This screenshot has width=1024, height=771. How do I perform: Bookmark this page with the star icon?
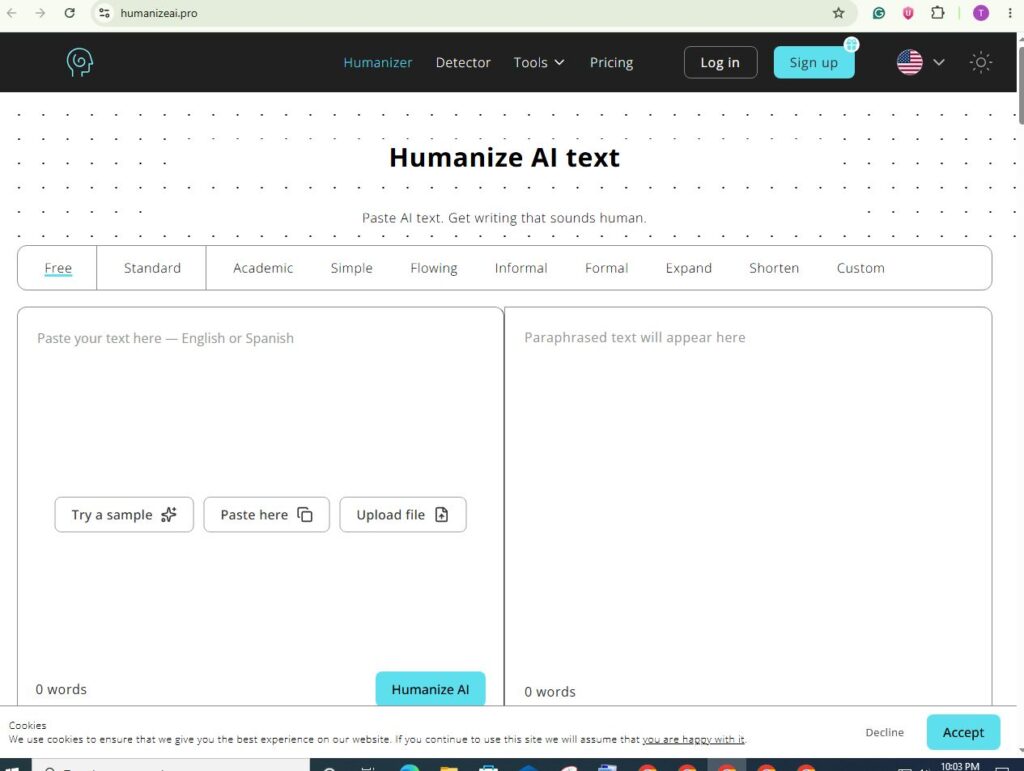click(x=839, y=13)
